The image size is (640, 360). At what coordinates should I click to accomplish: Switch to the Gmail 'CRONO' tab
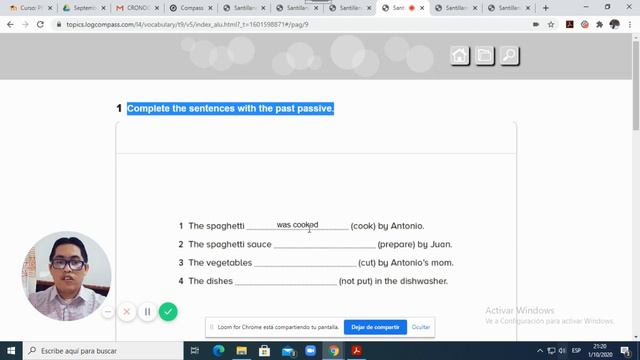137,8
